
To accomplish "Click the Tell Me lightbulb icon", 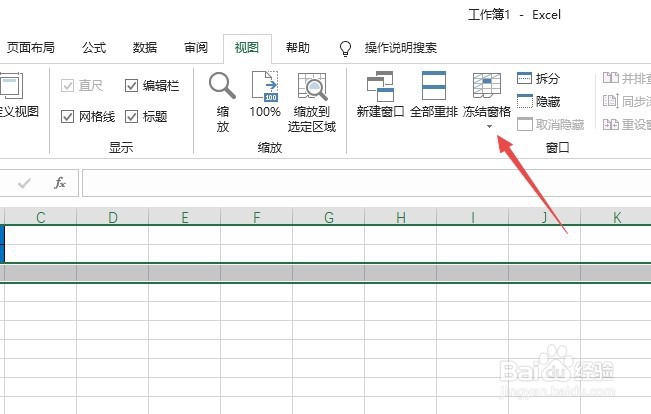I will (x=345, y=49).
